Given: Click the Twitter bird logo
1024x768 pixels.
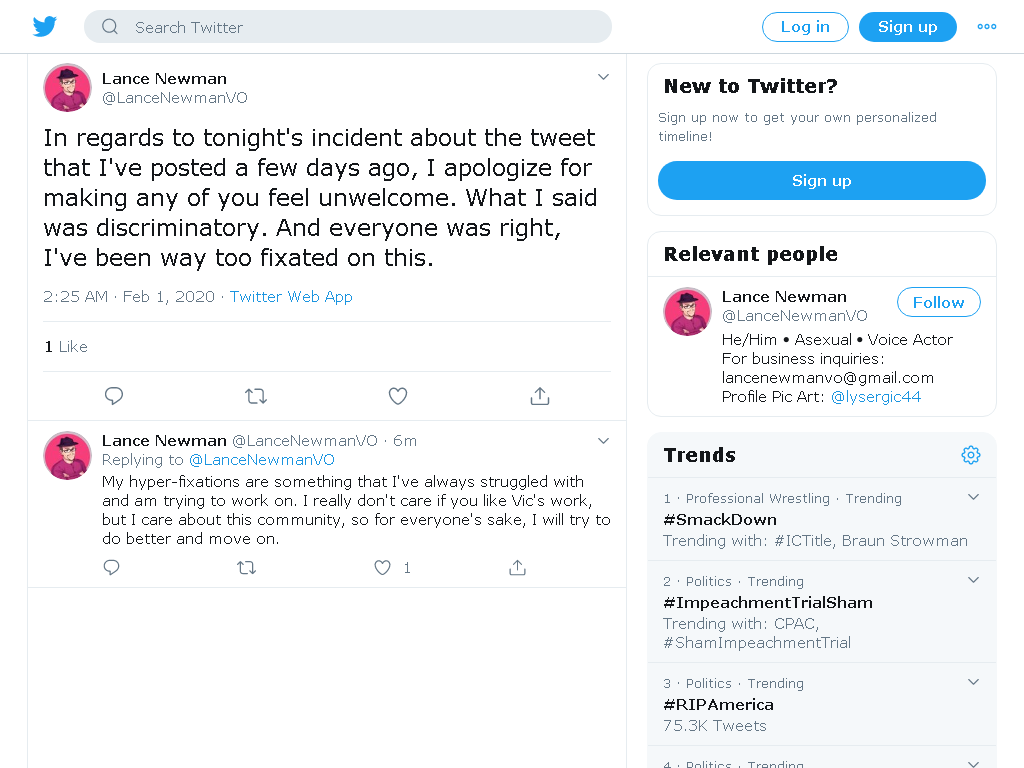Looking at the screenshot, I should [45, 27].
